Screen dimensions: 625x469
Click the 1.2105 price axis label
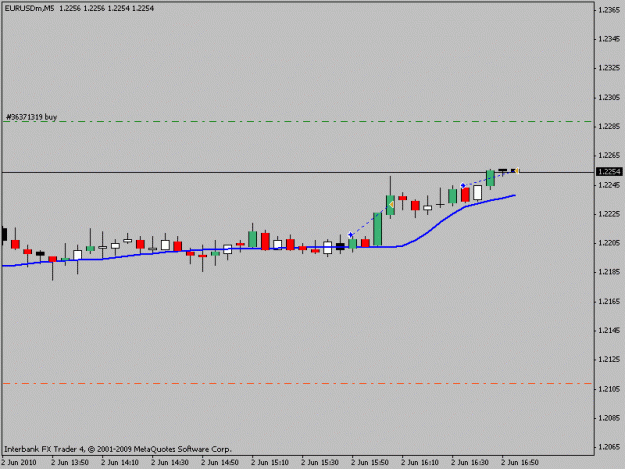coord(609,389)
